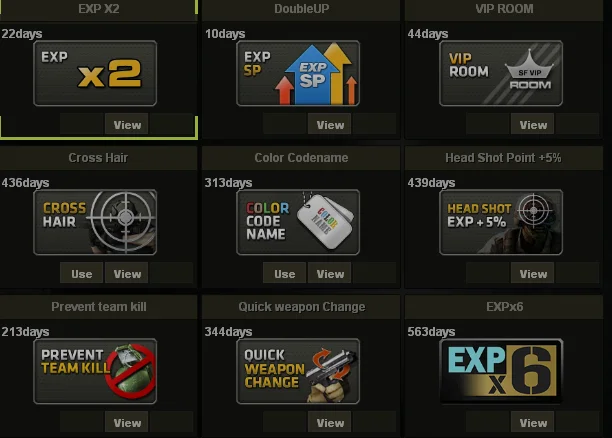Use the Color Codename item
The image size is (612, 438).
tap(285, 273)
